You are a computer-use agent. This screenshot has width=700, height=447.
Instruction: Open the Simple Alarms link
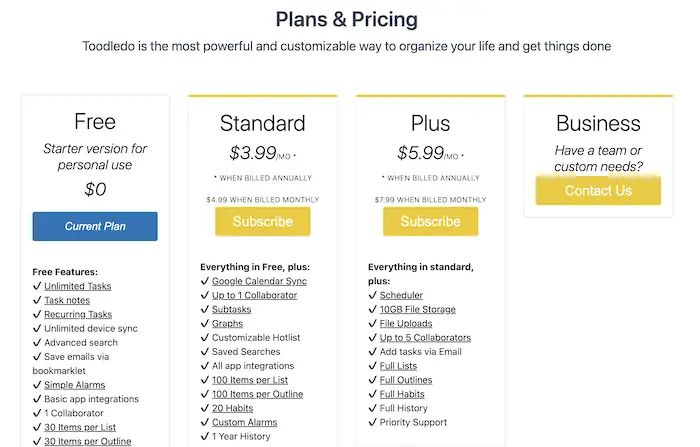pyautogui.click(x=75, y=385)
